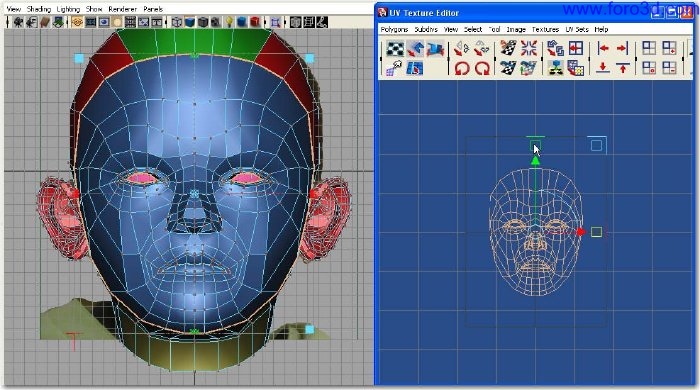Screen dimensions: 700x390
Task: Toggle X-ray shading cube icon
Action: (x=296, y=22)
